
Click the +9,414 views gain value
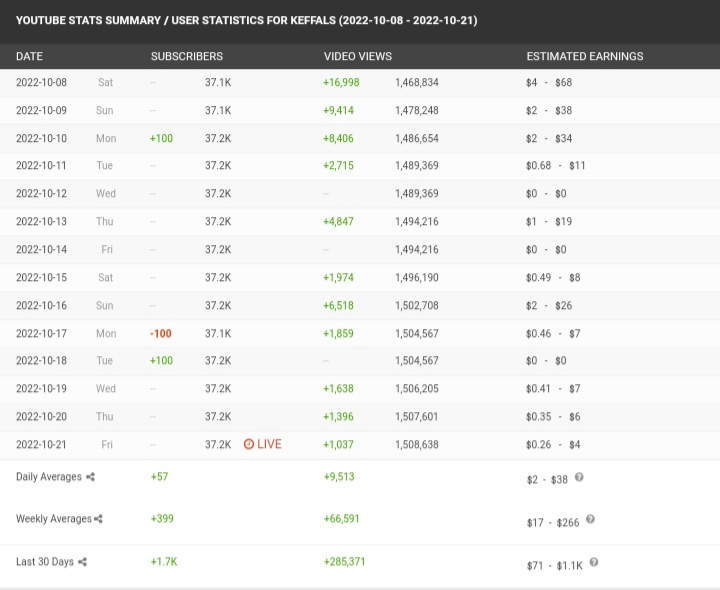(x=338, y=111)
